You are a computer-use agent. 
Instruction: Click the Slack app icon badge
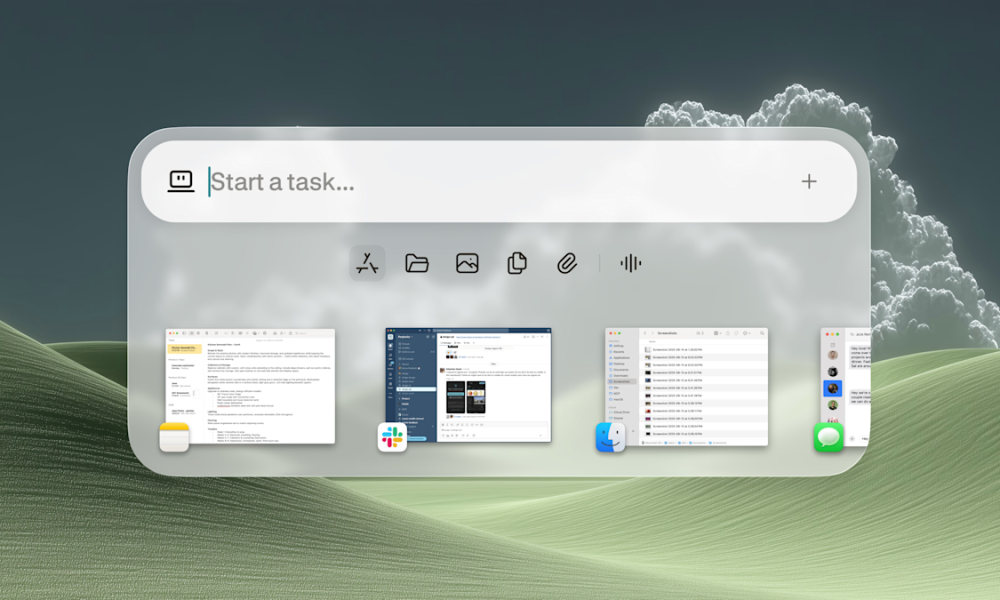coord(392,437)
